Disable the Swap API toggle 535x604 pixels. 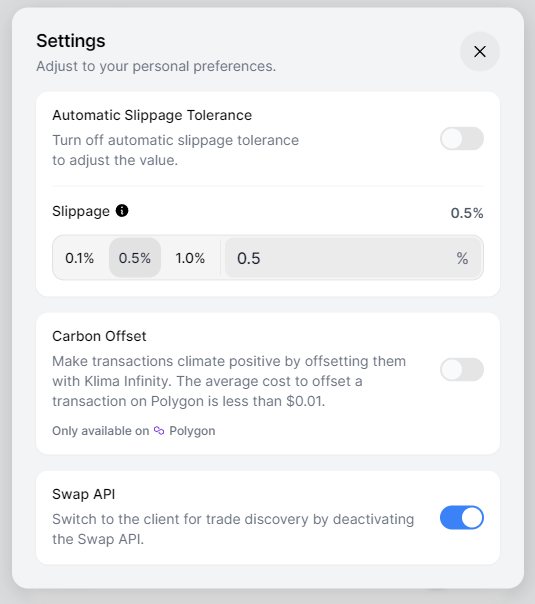pos(462,518)
